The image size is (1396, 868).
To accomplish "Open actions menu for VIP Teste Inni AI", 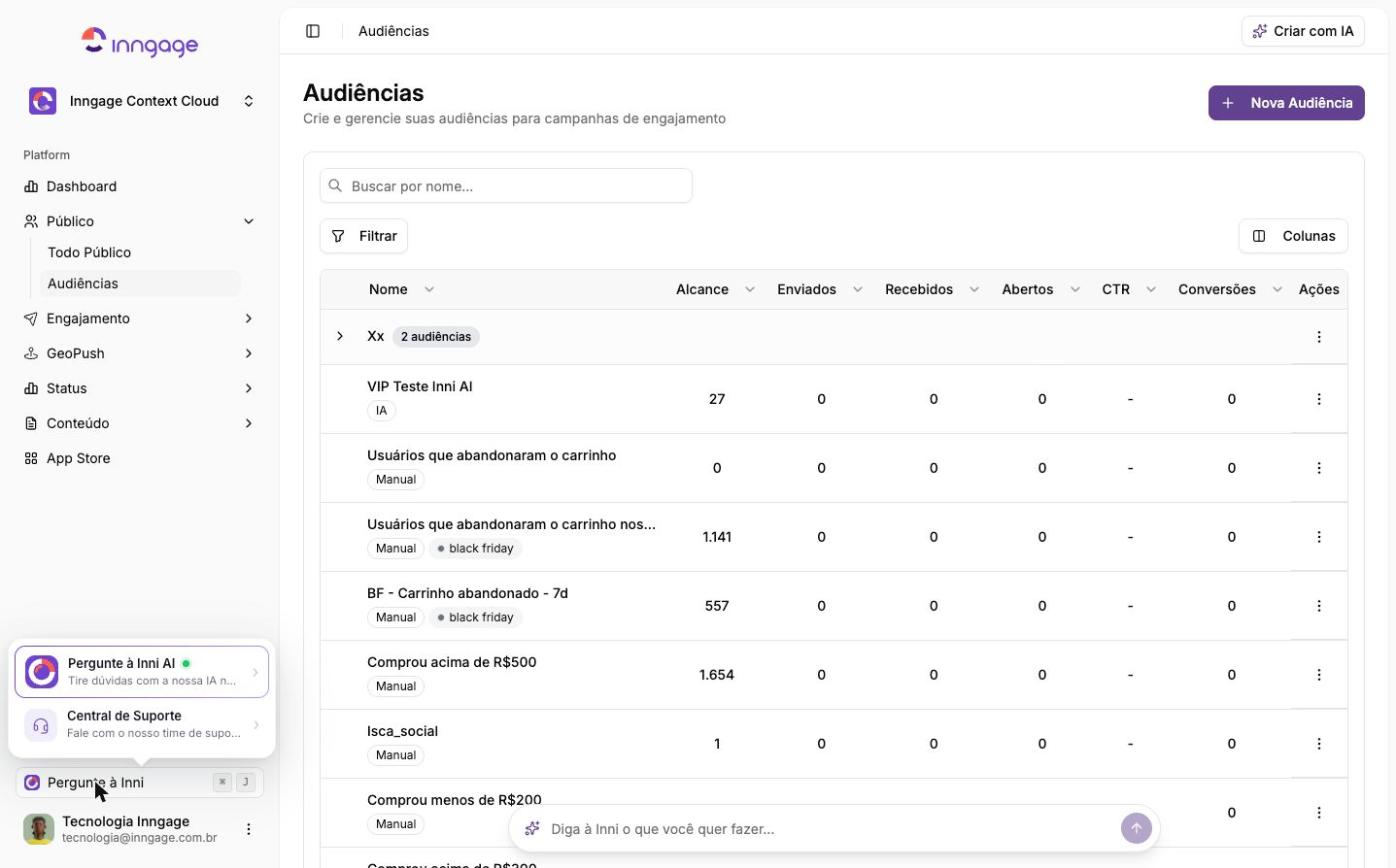I will coord(1319,399).
